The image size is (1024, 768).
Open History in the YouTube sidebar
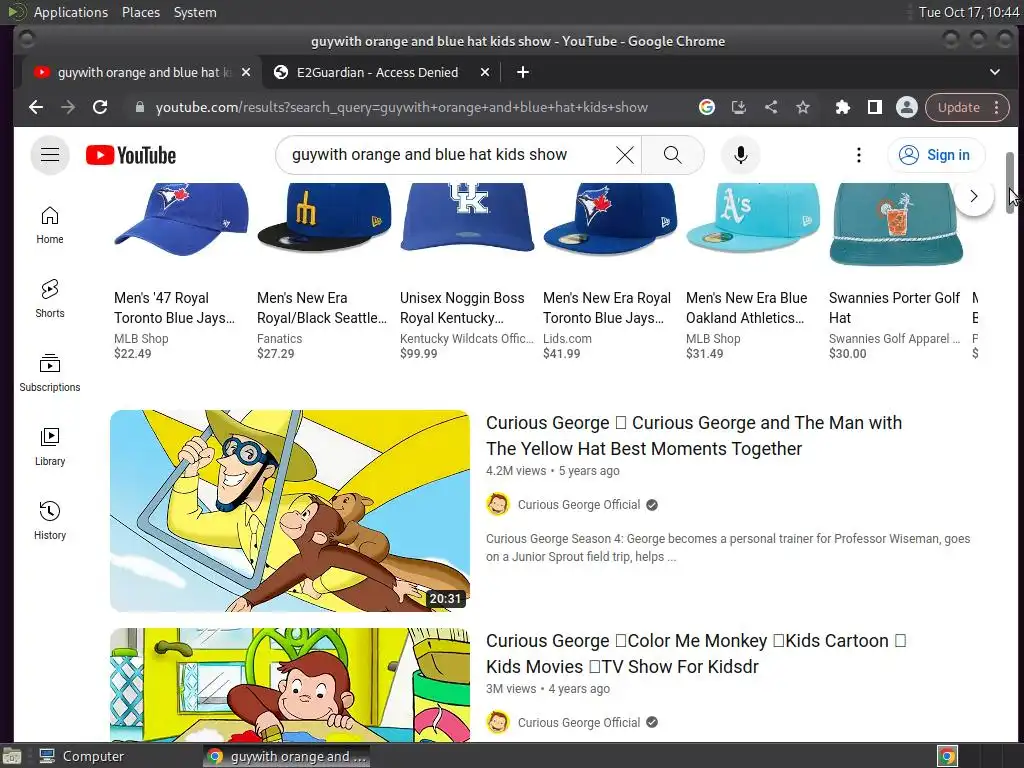point(50,520)
